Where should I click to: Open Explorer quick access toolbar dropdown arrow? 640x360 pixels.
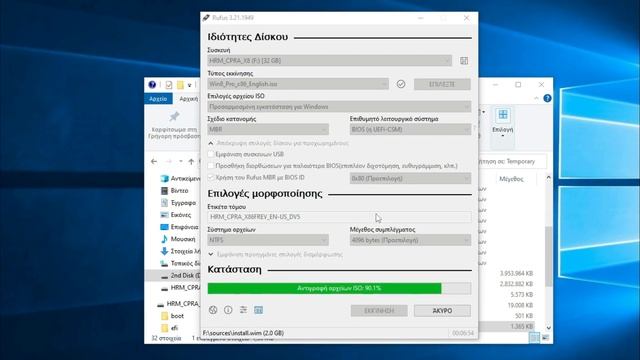pyautogui.click(x=189, y=85)
